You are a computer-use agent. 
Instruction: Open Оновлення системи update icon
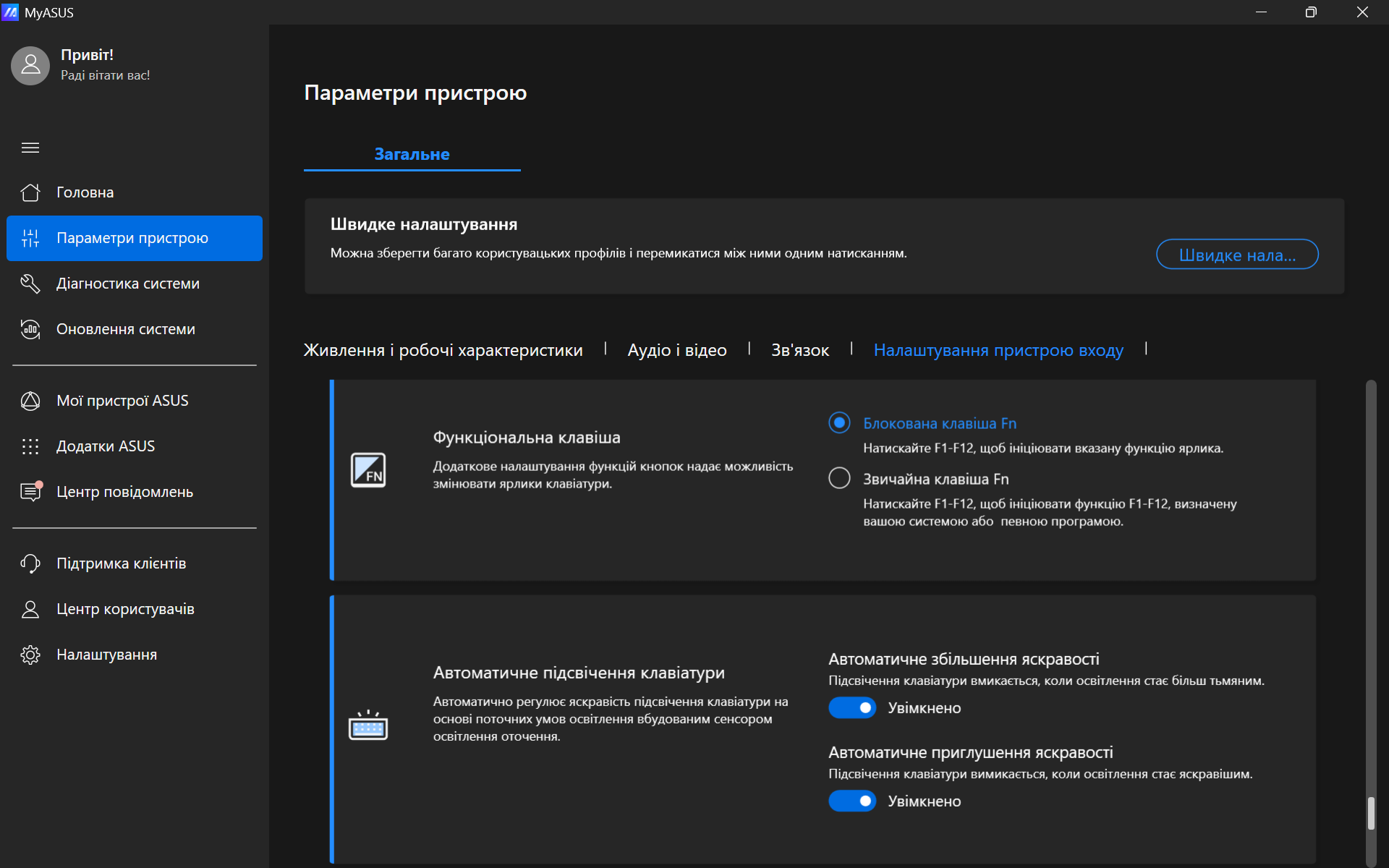(x=30, y=329)
